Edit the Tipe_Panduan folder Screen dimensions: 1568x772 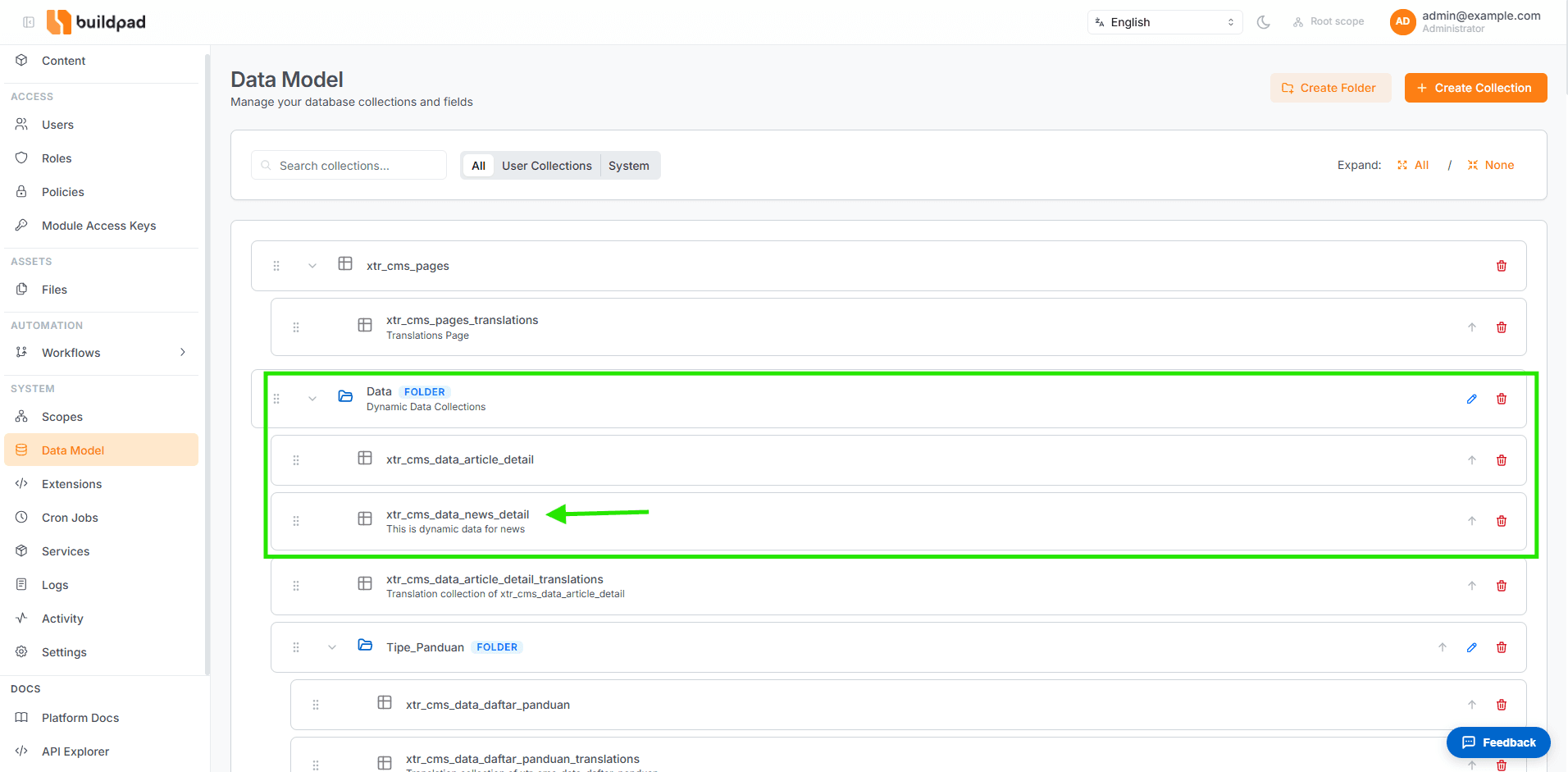pyautogui.click(x=1472, y=647)
